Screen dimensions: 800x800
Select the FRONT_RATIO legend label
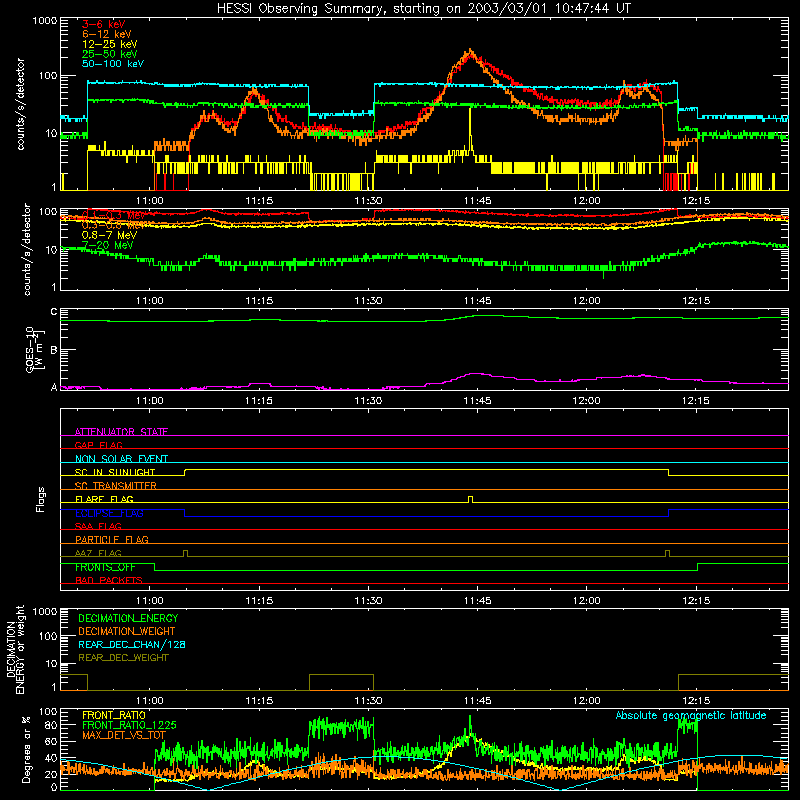(114, 715)
